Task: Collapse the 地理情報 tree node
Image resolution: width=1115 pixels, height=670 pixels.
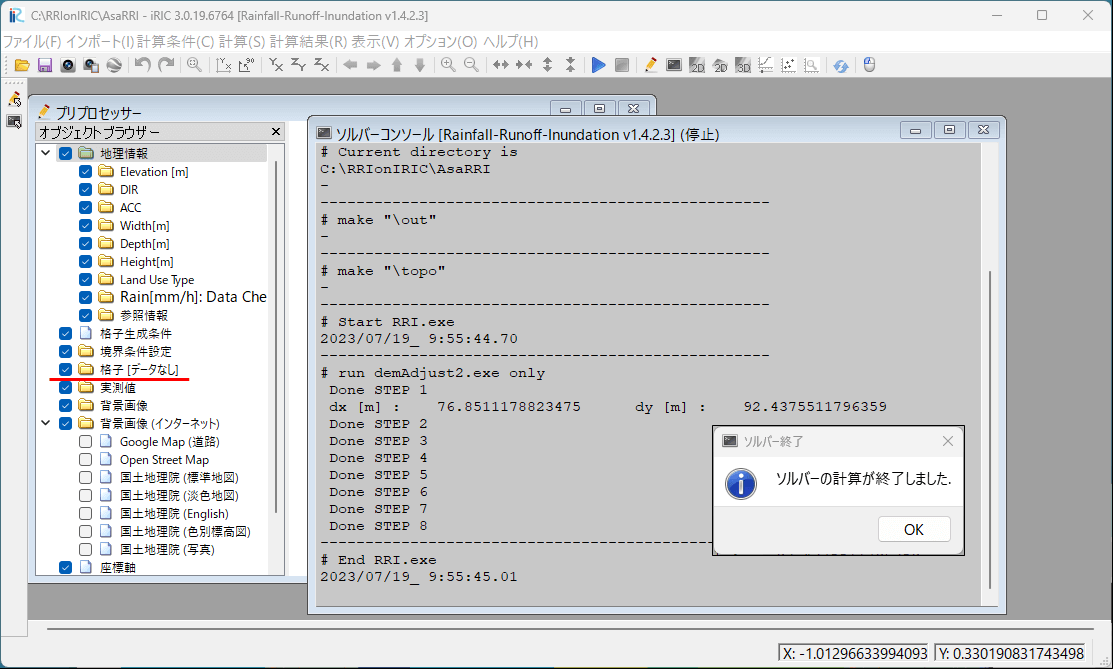Action: [45, 154]
